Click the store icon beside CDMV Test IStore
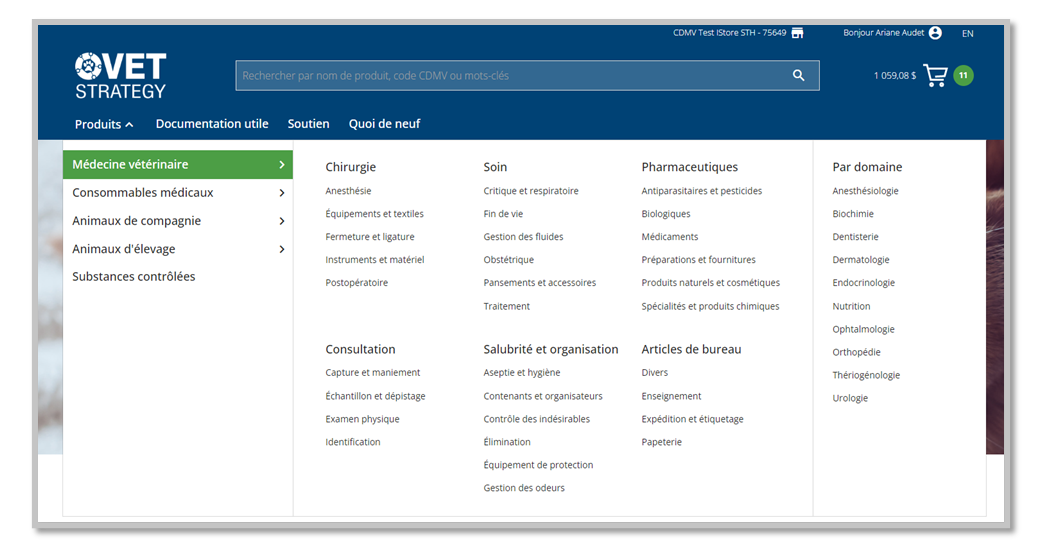Image resolution: width=1050 pixels, height=555 pixels. [x=797, y=33]
